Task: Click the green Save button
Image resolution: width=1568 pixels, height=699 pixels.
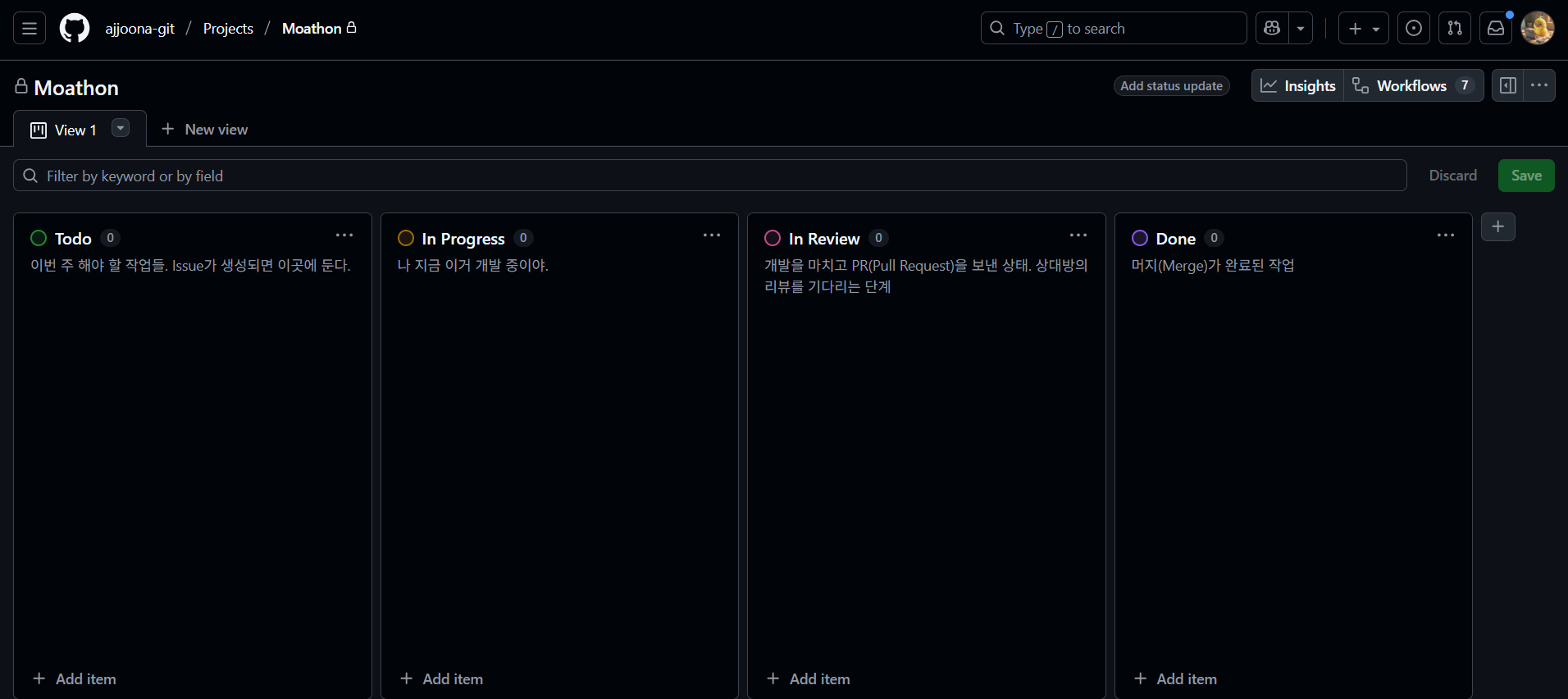Action: point(1526,176)
